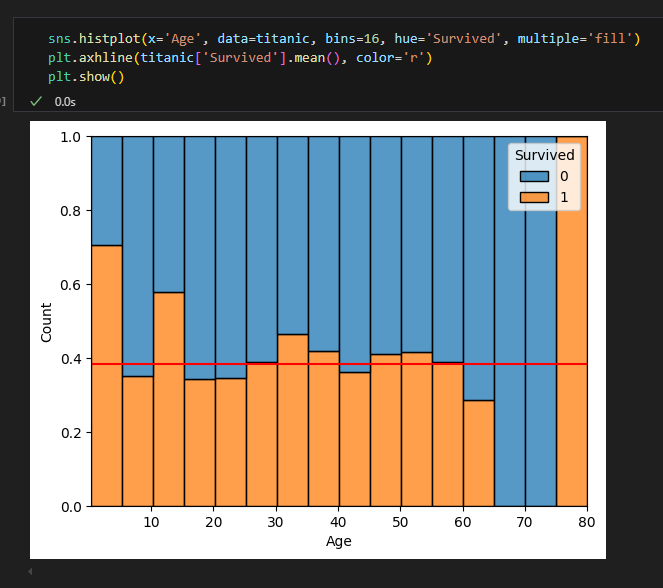
Task: Click the y-axis tick label 0.4
Action: (71, 359)
